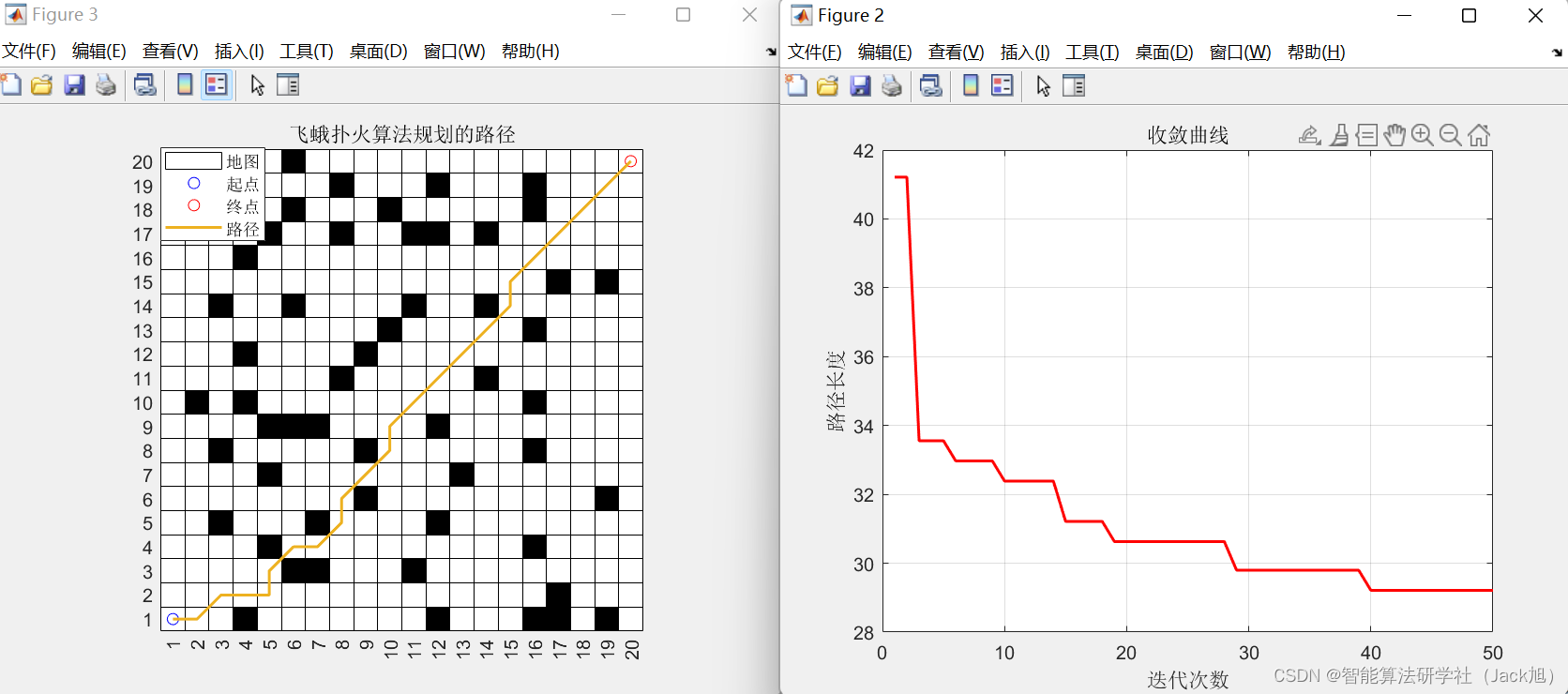Open 编辑(E) menu in Figure 2
1568x694 pixels.
[884, 52]
